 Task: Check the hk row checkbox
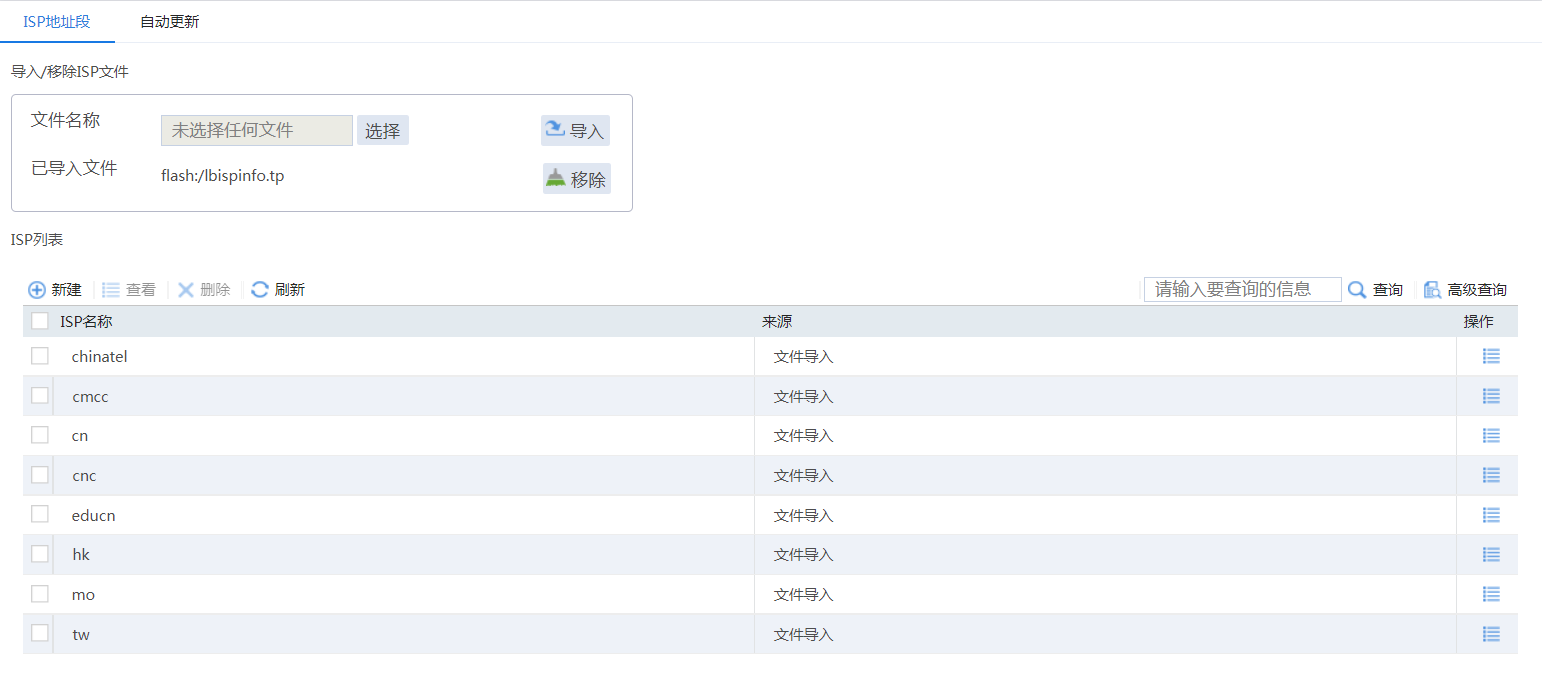tap(40, 554)
